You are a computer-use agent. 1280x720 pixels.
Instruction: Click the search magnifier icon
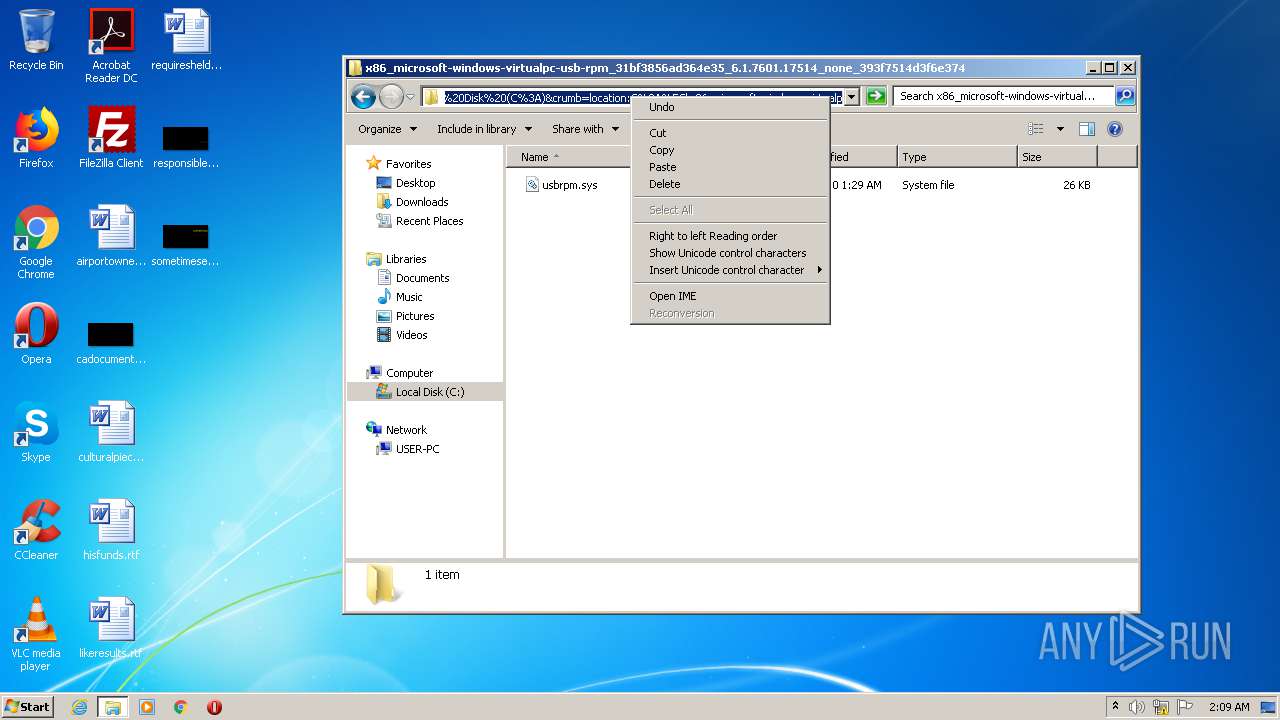[x=1124, y=96]
